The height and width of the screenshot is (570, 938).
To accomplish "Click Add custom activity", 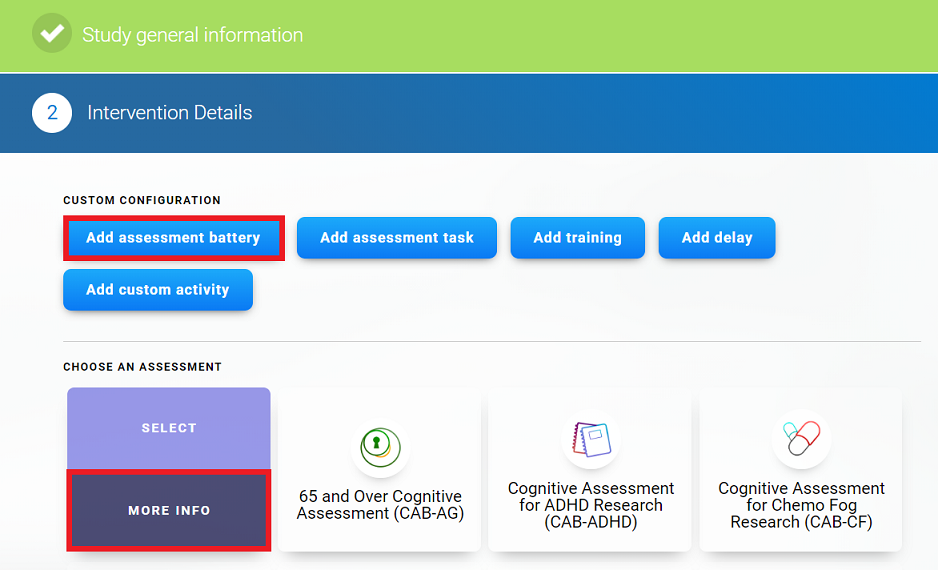I will pos(158,290).
